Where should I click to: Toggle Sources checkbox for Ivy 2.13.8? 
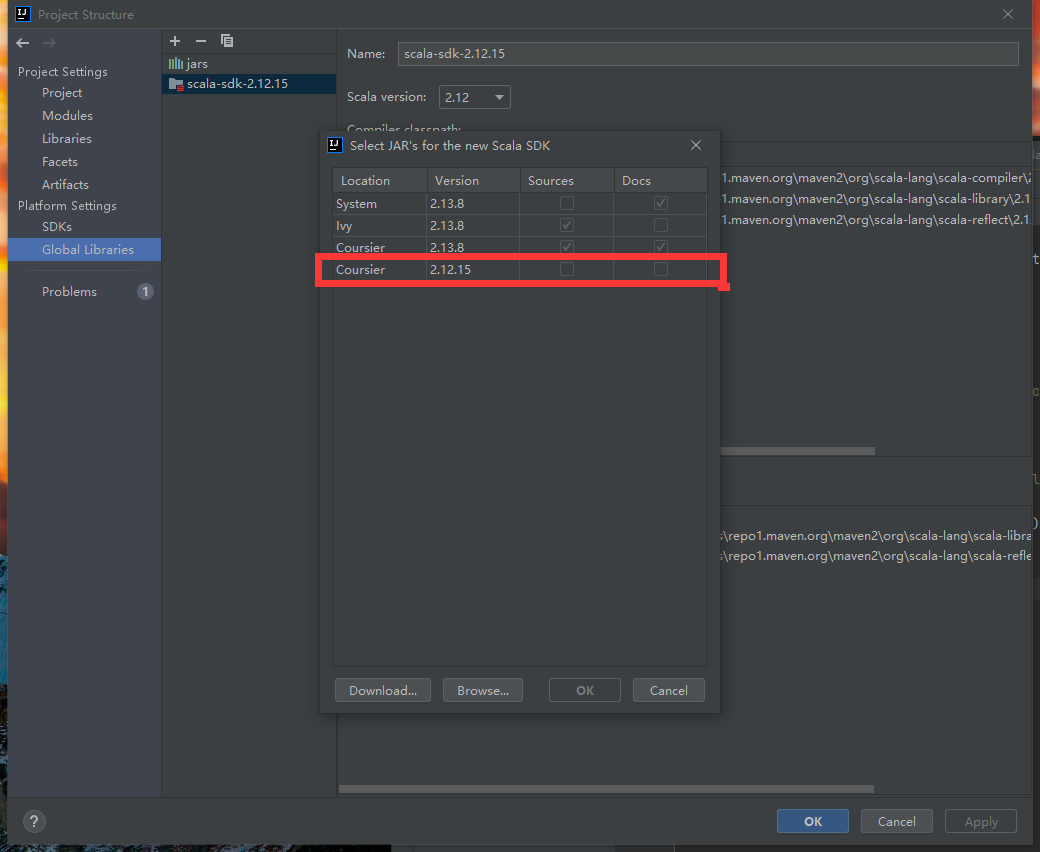[566, 225]
